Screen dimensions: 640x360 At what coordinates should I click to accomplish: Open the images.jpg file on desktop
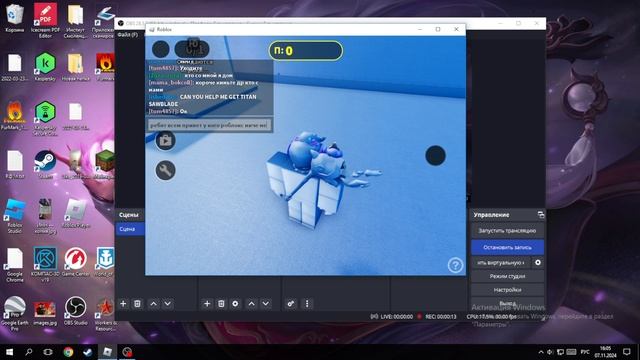pos(45,313)
